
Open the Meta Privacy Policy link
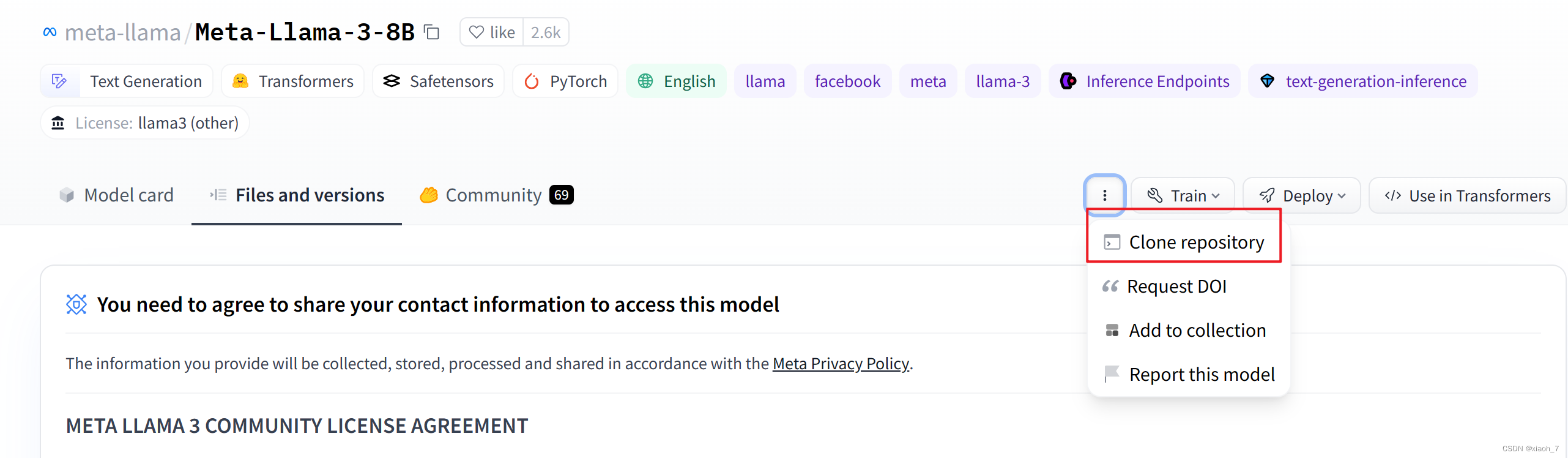(x=841, y=364)
